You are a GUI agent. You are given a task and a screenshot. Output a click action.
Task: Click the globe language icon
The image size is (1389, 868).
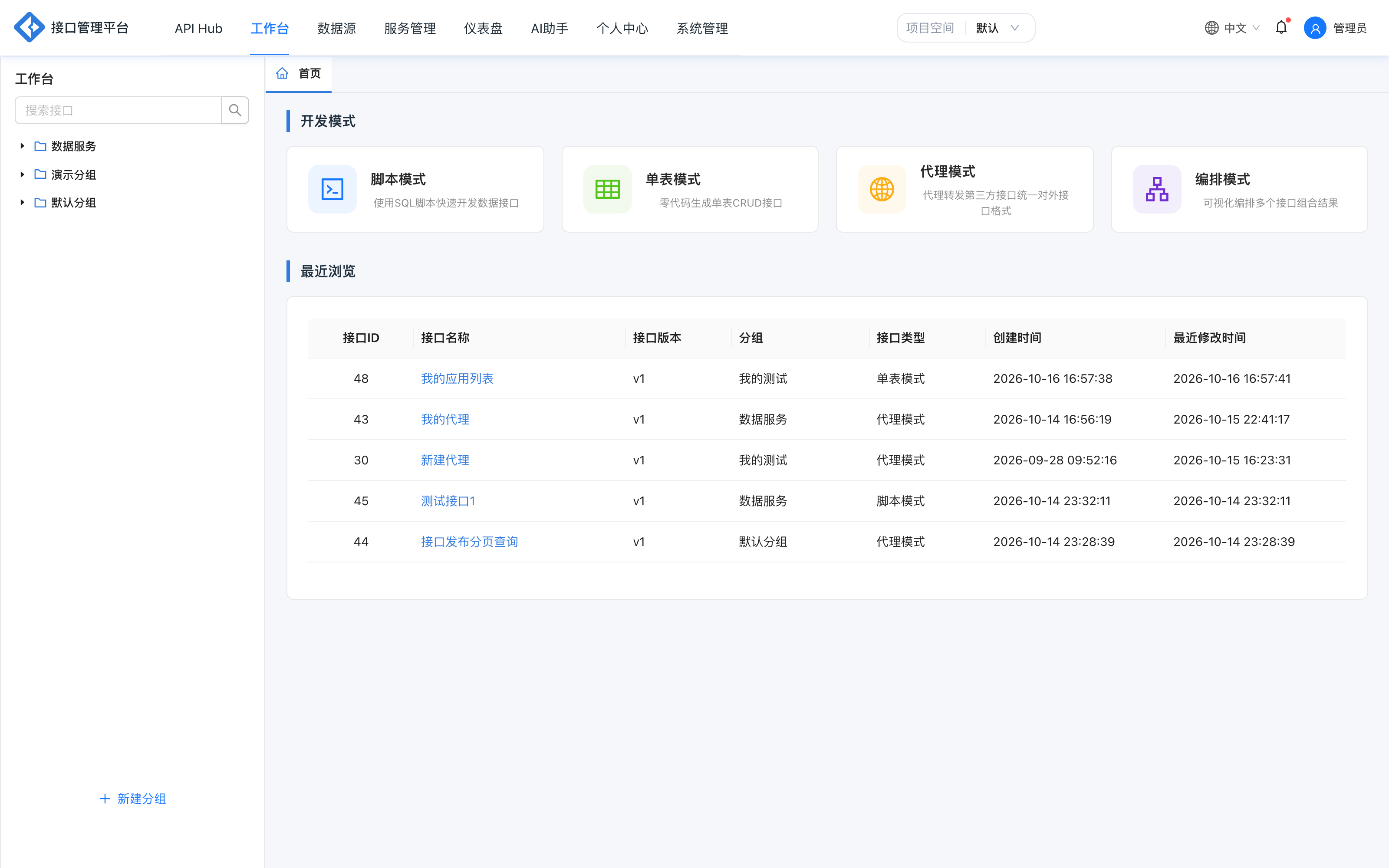[x=1211, y=28]
